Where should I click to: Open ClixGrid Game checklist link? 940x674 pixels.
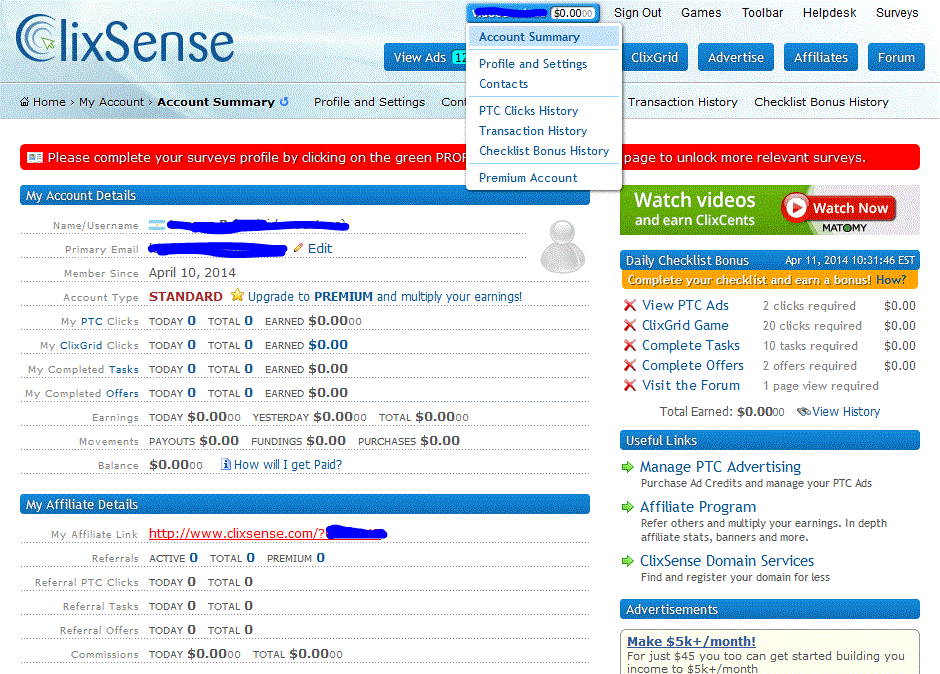point(685,325)
